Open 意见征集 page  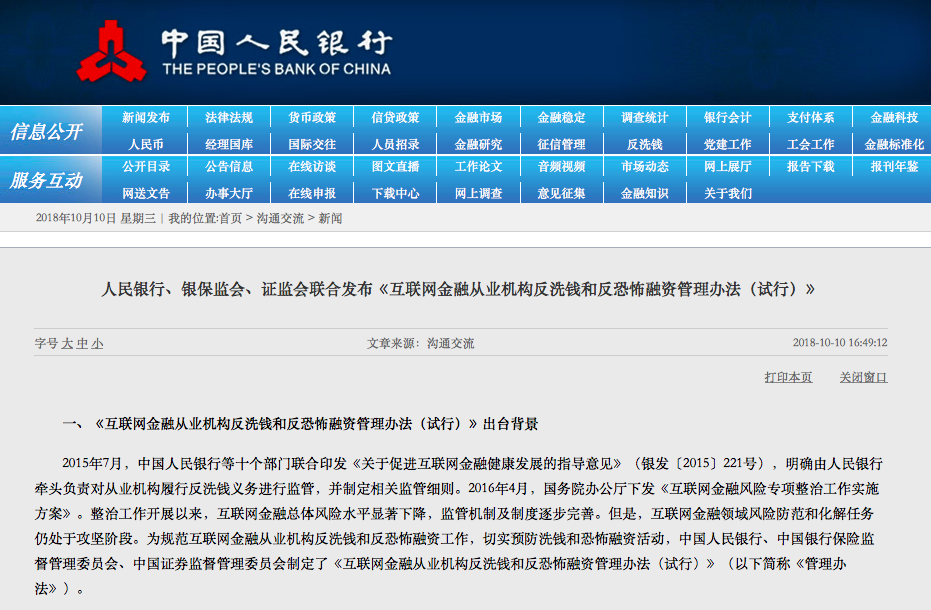point(562,194)
